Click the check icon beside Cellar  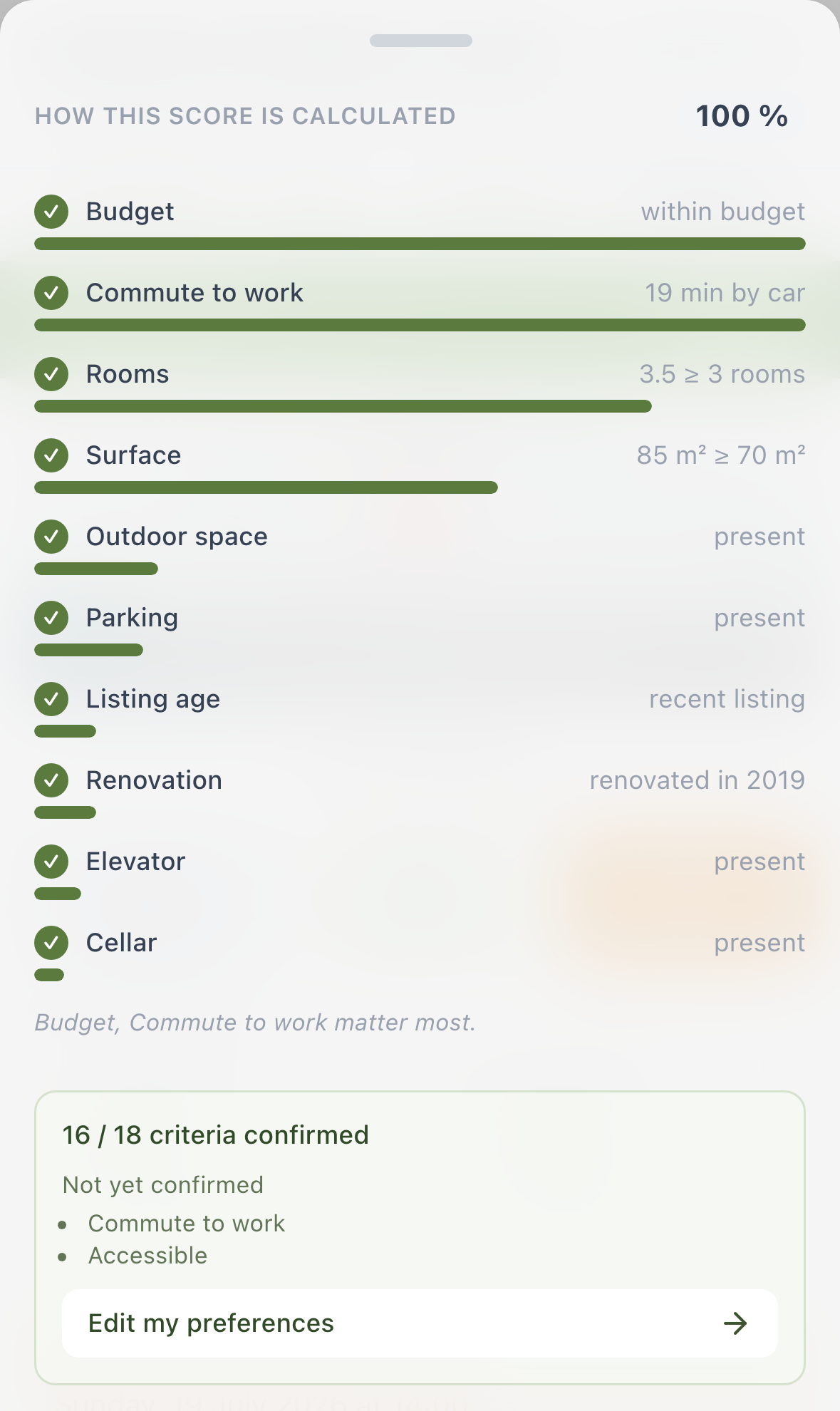pos(51,943)
